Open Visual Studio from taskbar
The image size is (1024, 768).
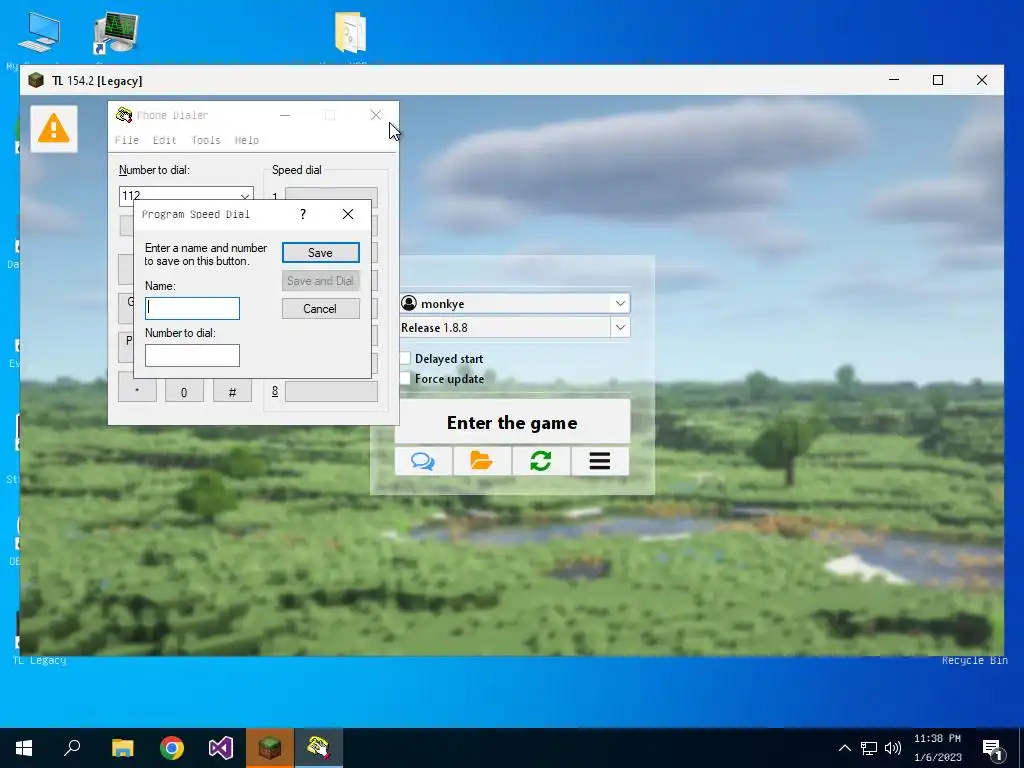pos(221,748)
